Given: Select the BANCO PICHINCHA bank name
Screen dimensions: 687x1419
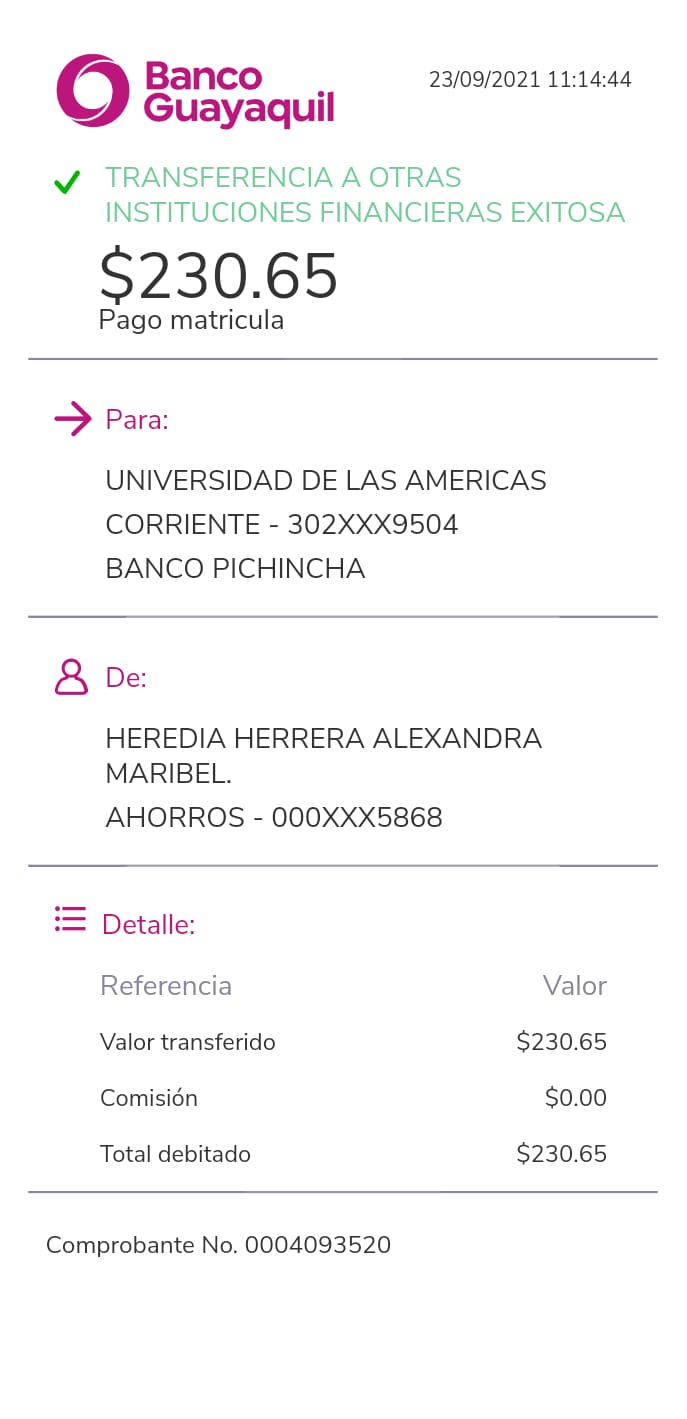Looking at the screenshot, I should (x=235, y=569).
